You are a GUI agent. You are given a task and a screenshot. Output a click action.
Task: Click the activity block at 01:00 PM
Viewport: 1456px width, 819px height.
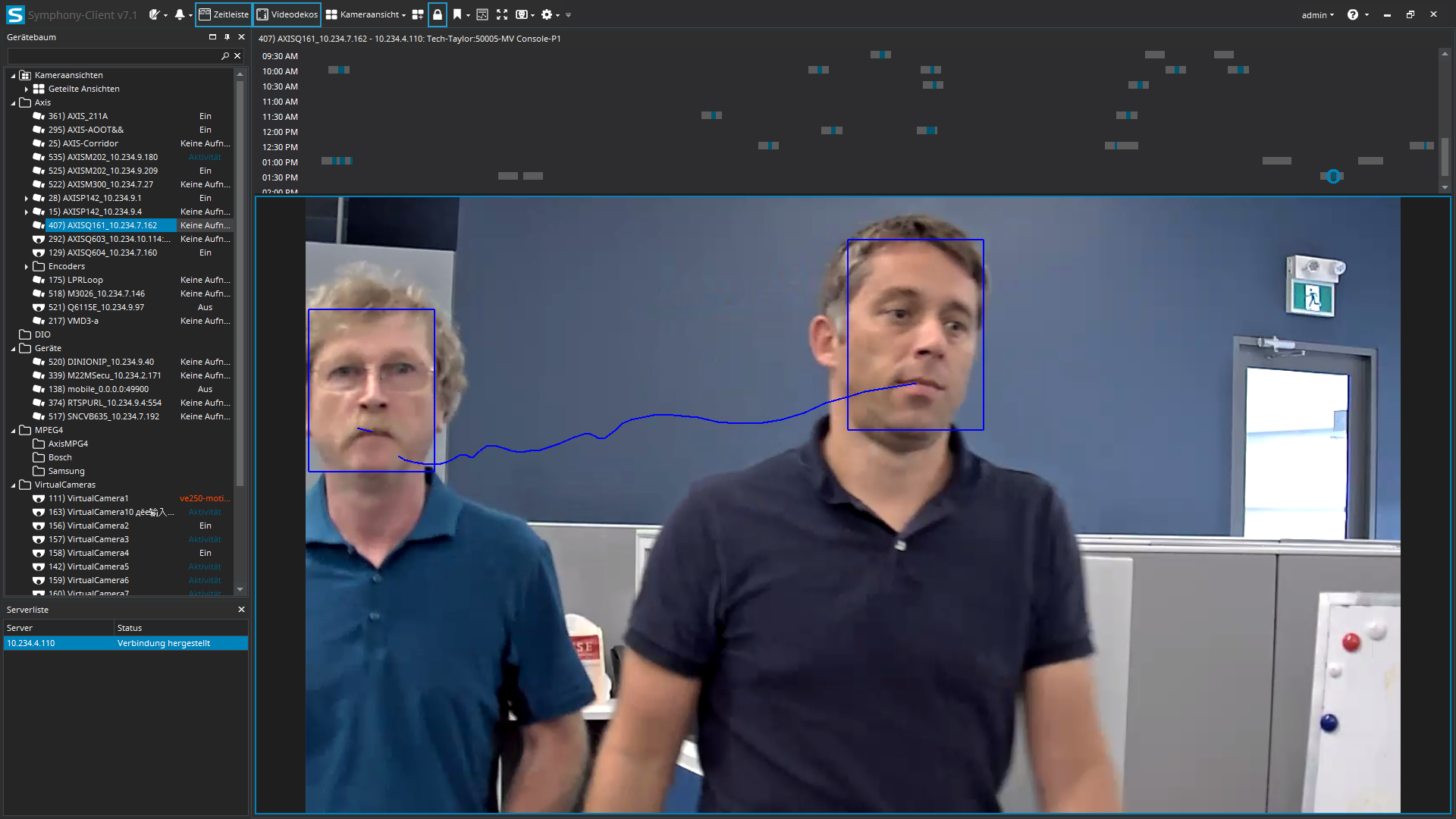(x=337, y=161)
